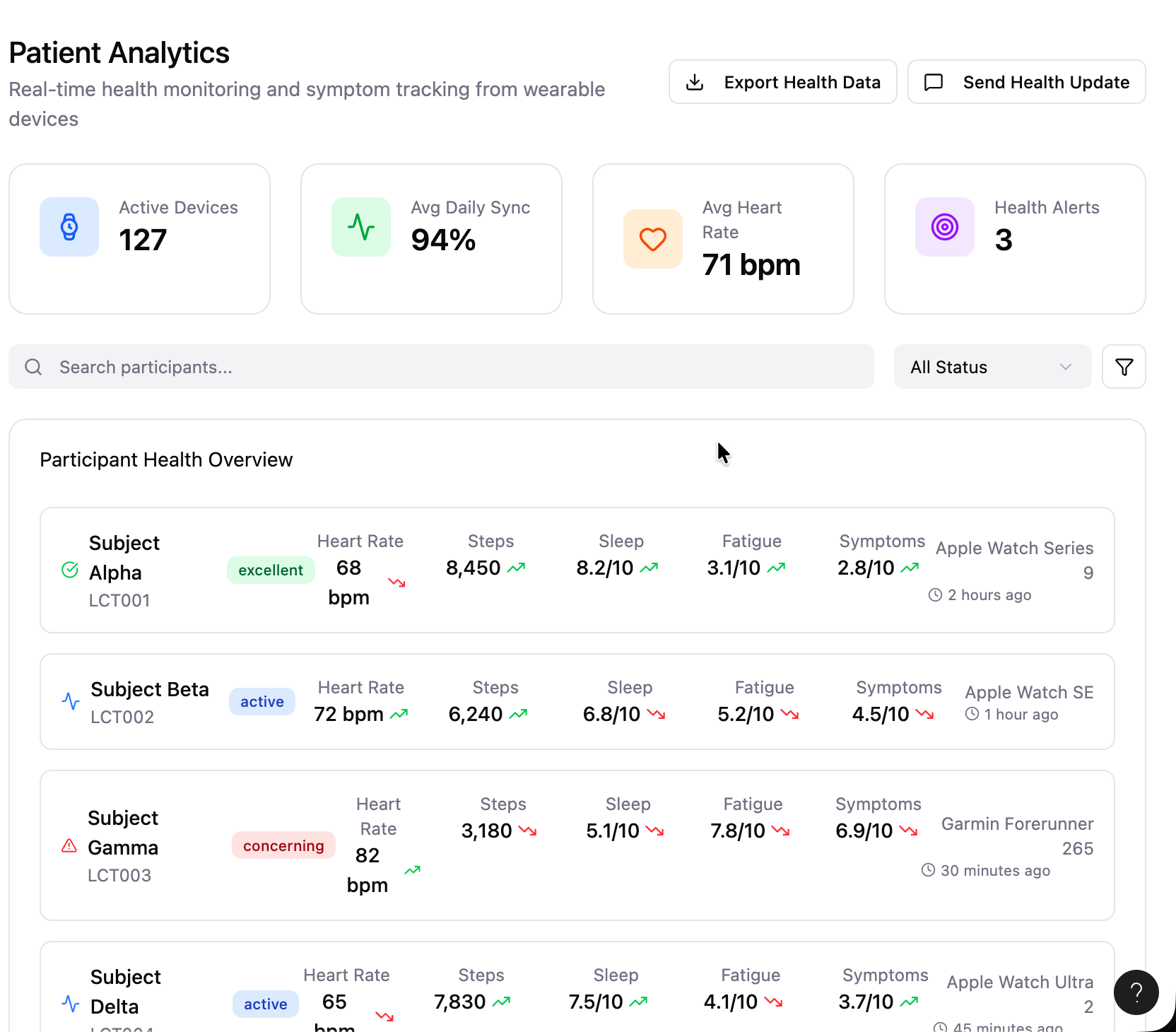Screen dimensions: 1176x1032
Task: Click Apple Watch Series 9 device label
Action: click(1015, 561)
